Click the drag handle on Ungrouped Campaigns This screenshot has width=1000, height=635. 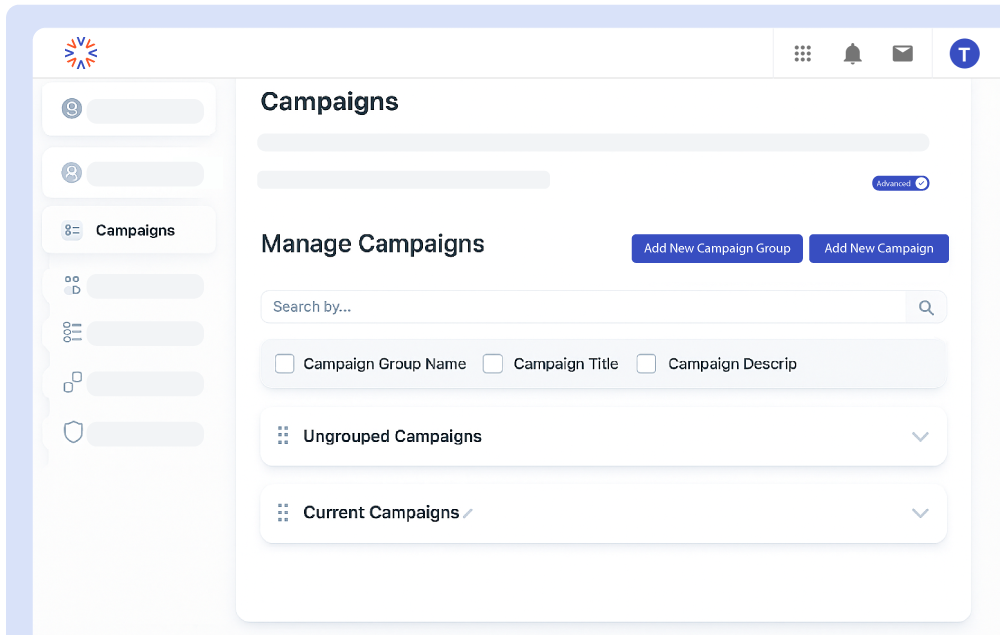point(283,436)
